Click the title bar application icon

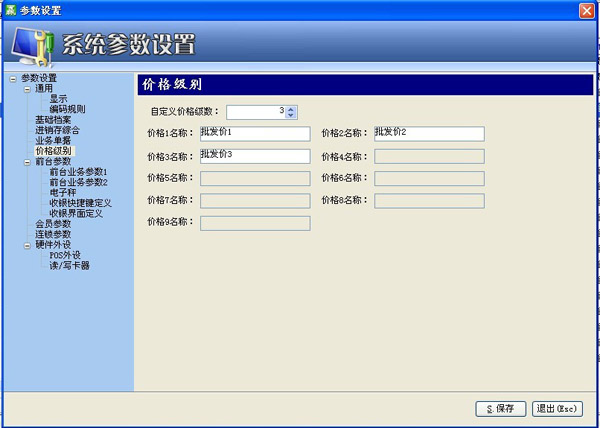click(9, 9)
